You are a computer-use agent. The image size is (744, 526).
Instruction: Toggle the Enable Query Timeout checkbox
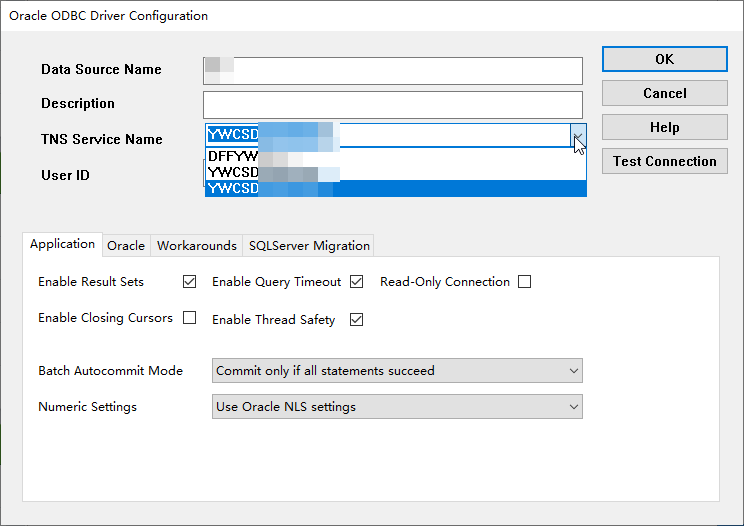tap(356, 282)
